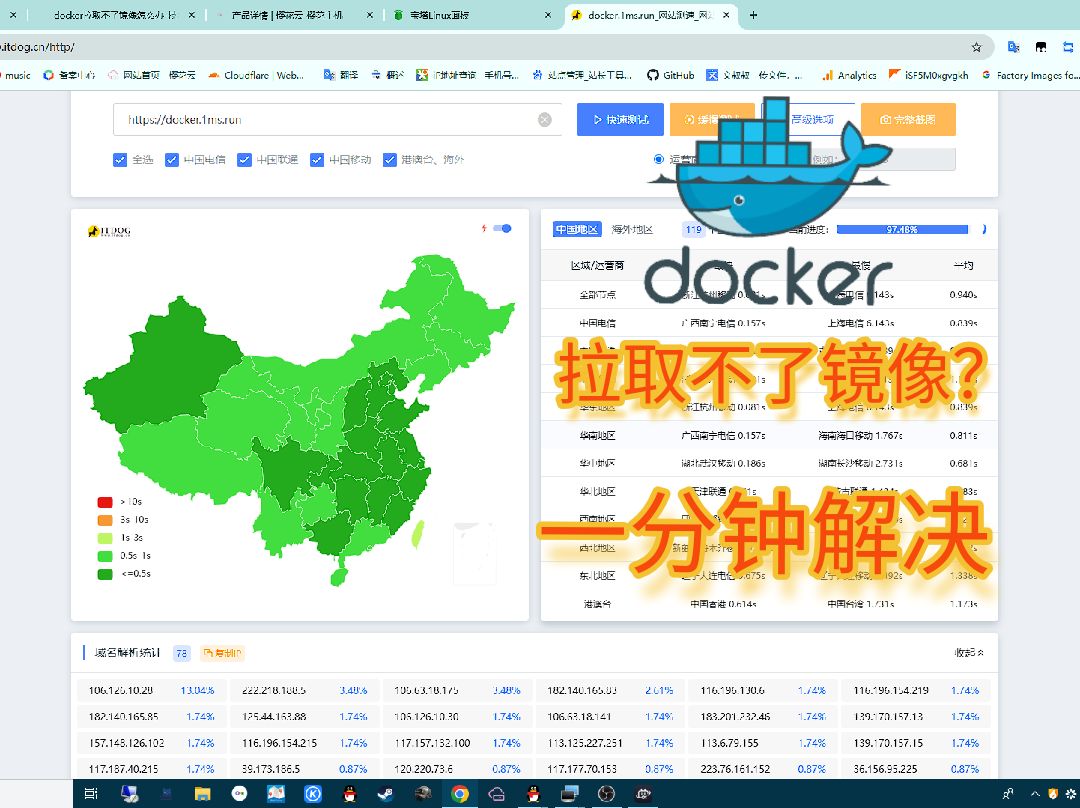Click the browser address bar
The height and width of the screenshot is (808, 1080).
pyautogui.click(x=482, y=47)
